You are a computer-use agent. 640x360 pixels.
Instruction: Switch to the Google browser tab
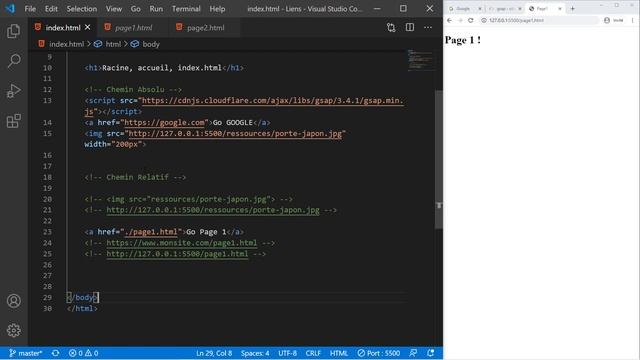coord(463,9)
